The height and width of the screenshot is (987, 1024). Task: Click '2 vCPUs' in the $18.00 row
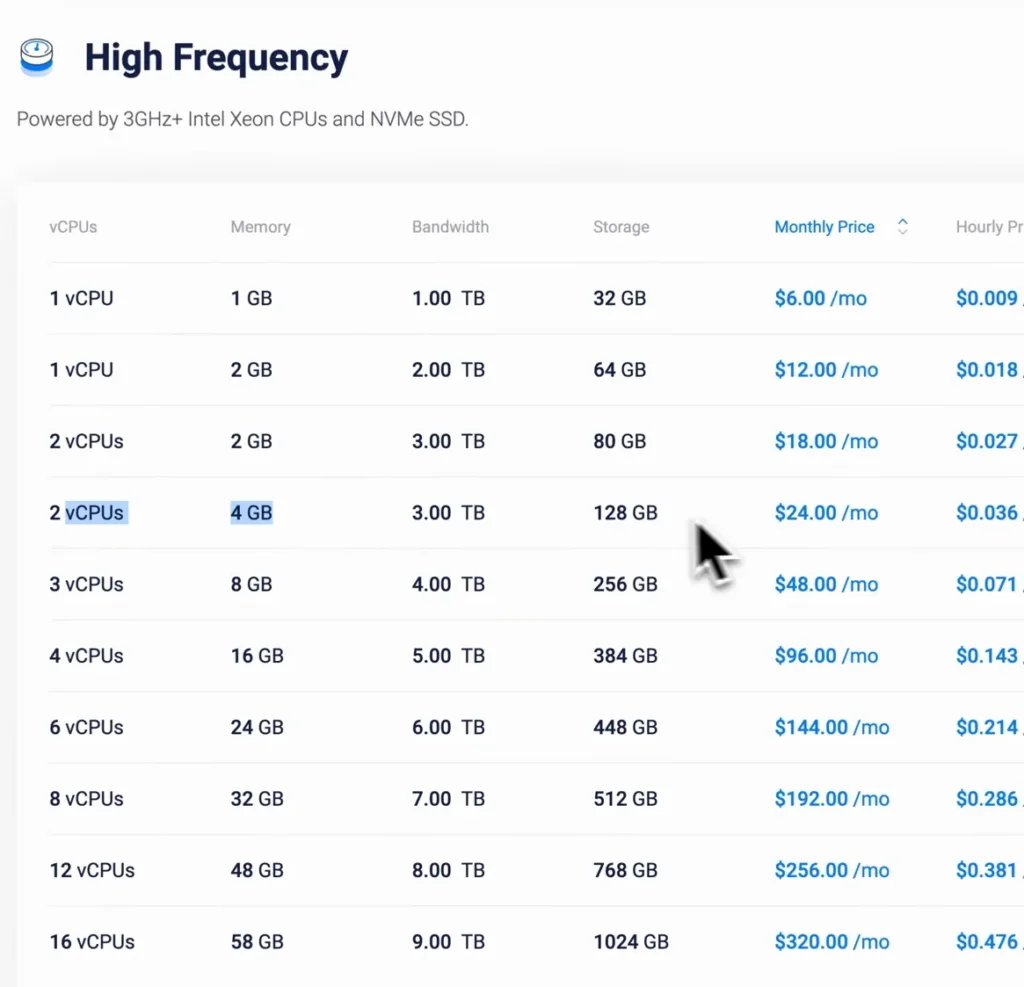(86, 442)
